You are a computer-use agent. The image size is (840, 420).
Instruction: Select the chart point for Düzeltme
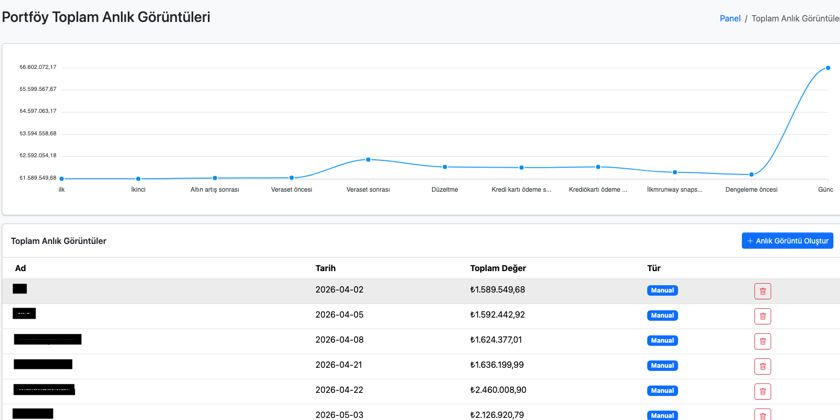pyautogui.click(x=445, y=167)
